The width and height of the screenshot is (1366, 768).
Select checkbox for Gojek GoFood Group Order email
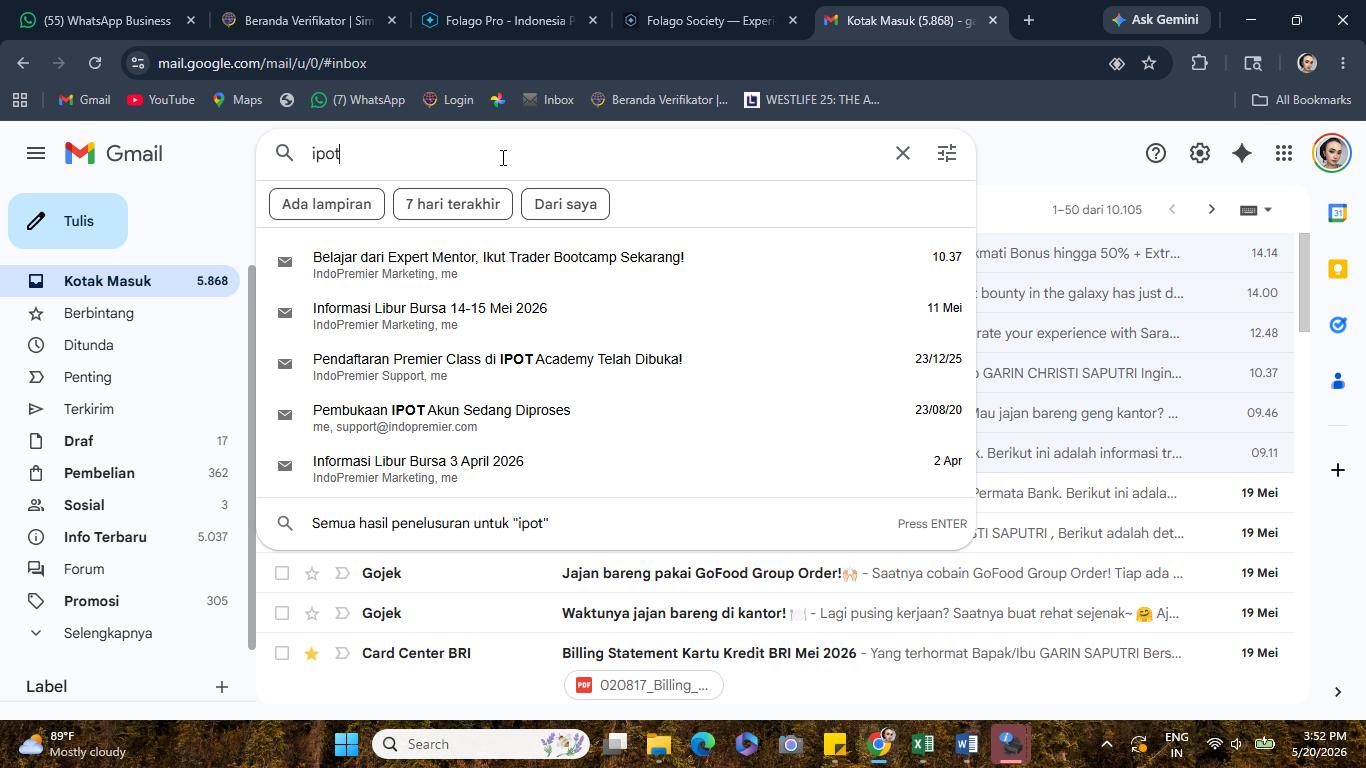(282, 573)
